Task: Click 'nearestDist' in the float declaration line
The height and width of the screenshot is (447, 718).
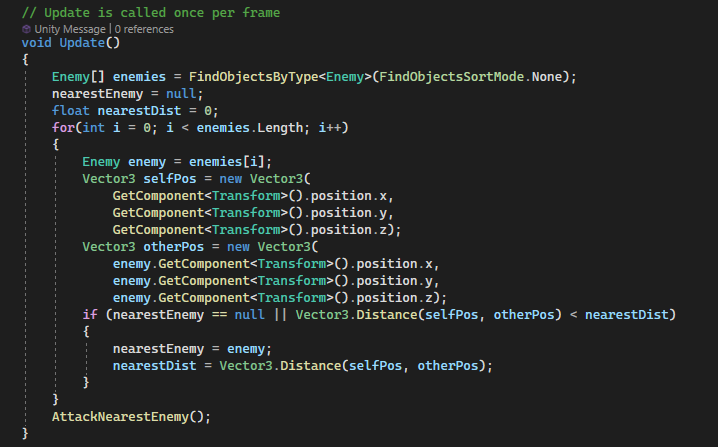Action: pos(139,111)
